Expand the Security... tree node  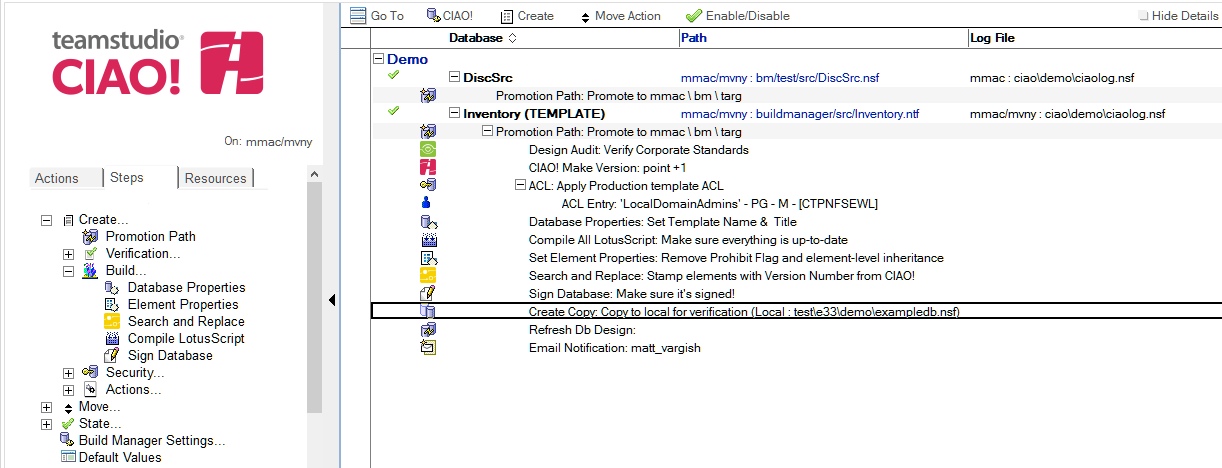pos(68,373)
